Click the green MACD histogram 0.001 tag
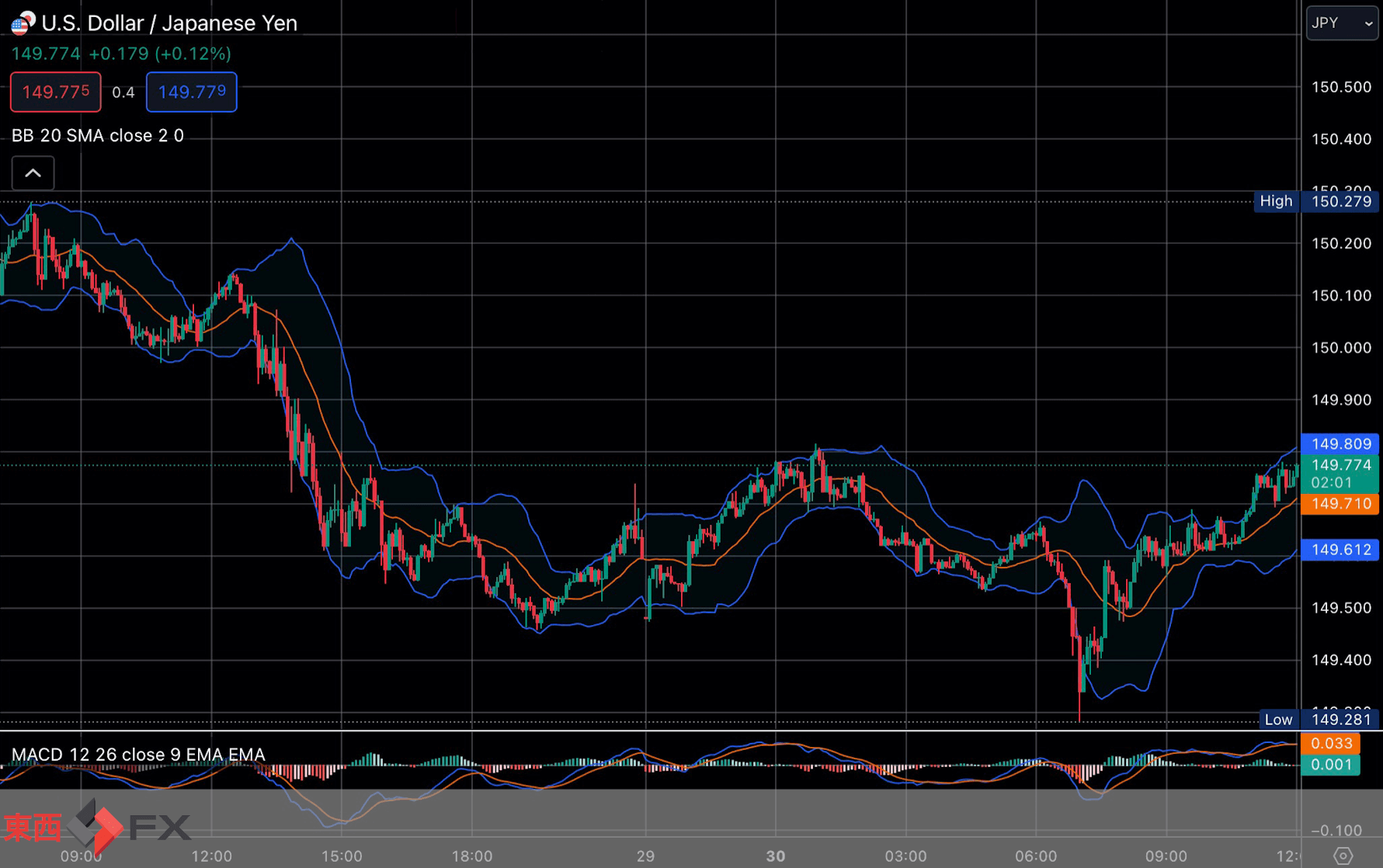This screenshot has width=1383, height=868. pyautogui.click(x=1331, y=765)
